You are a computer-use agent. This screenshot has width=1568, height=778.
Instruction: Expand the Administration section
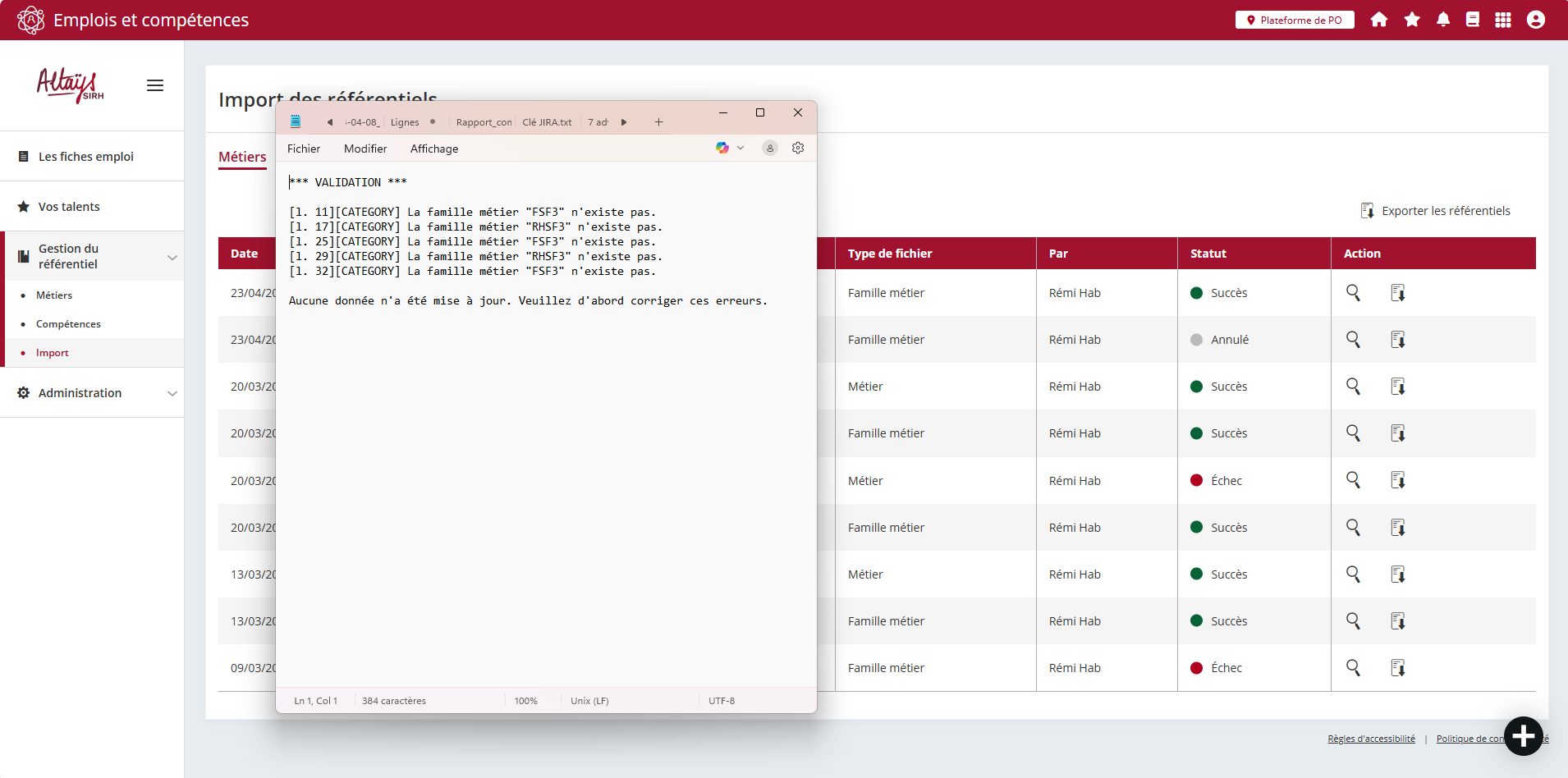click(x=172, y=393)
